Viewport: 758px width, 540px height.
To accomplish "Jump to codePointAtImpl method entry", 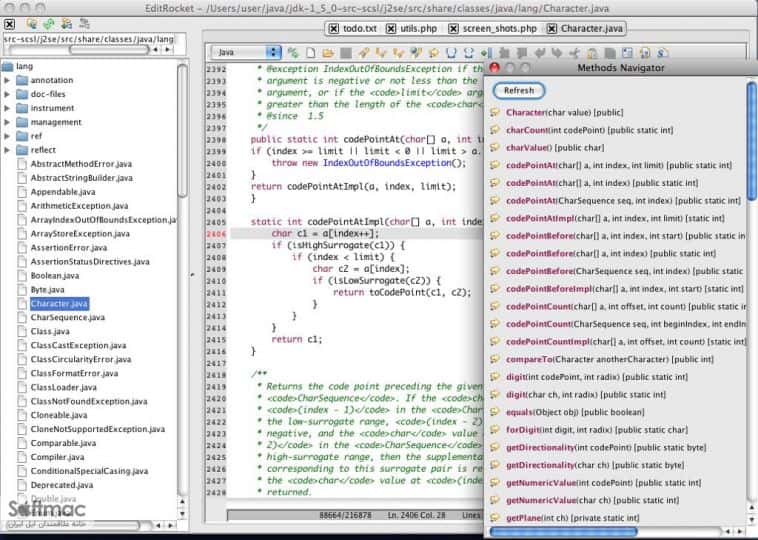I will pyautogui.click(x=615, y=218).
